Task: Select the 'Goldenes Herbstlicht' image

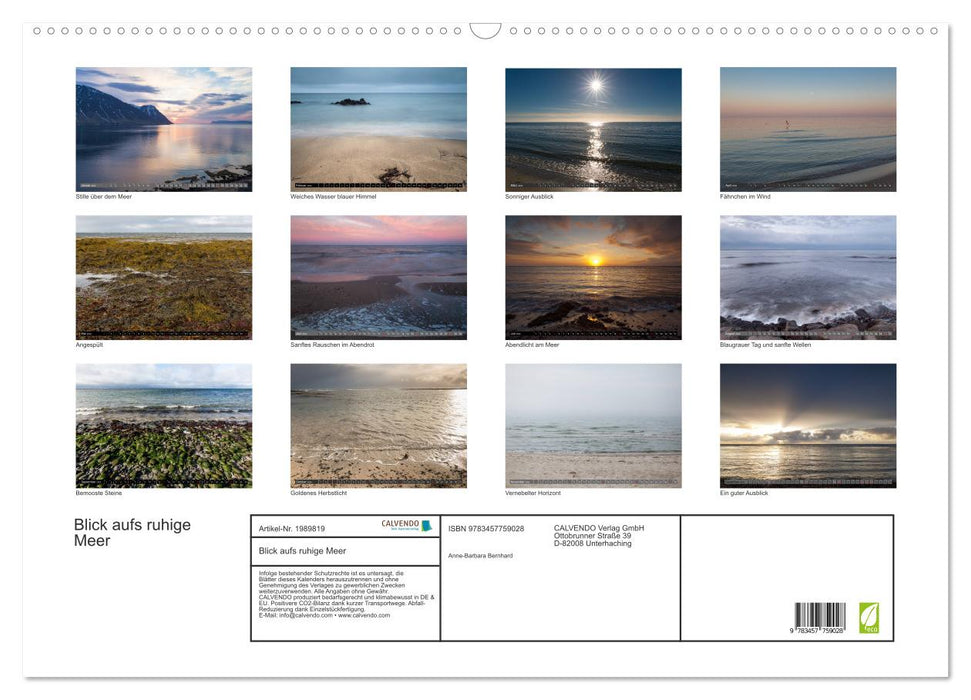Action: 378,425
